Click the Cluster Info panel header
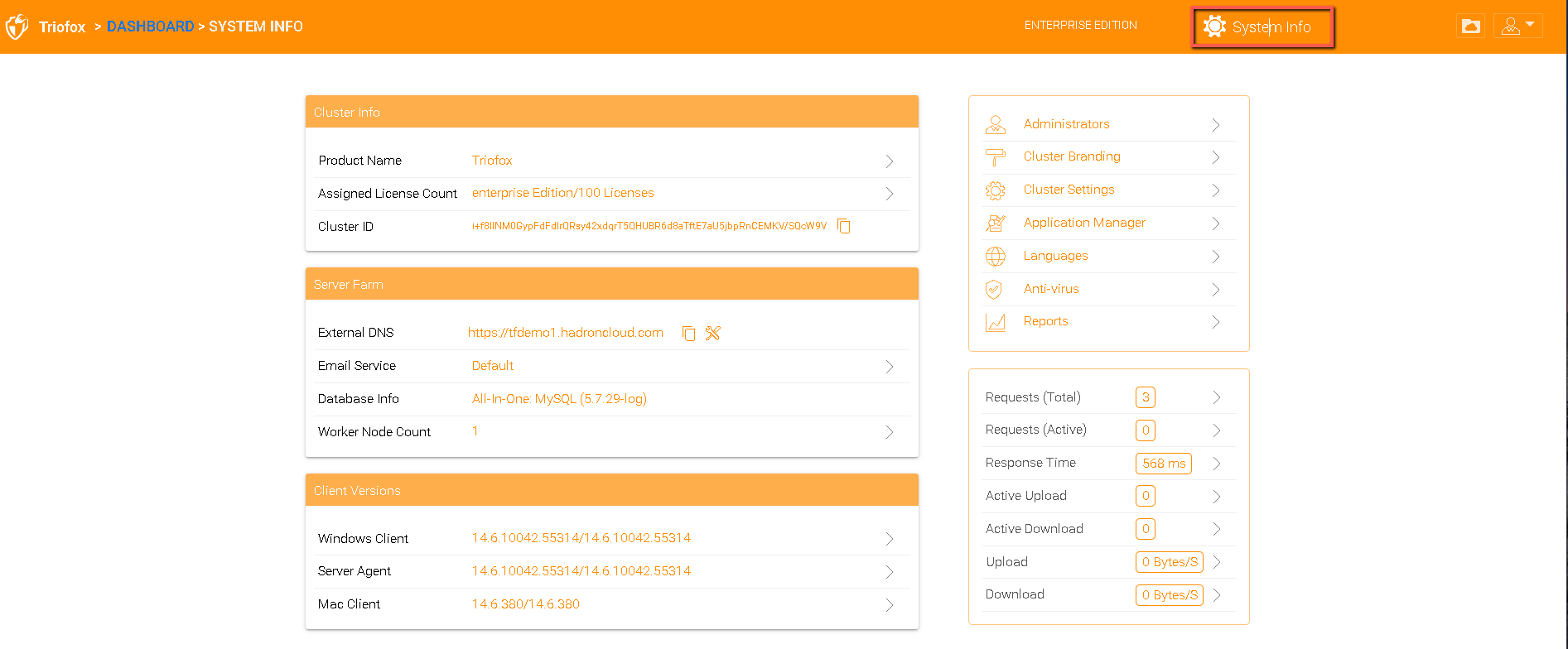 tap(612, 112)
